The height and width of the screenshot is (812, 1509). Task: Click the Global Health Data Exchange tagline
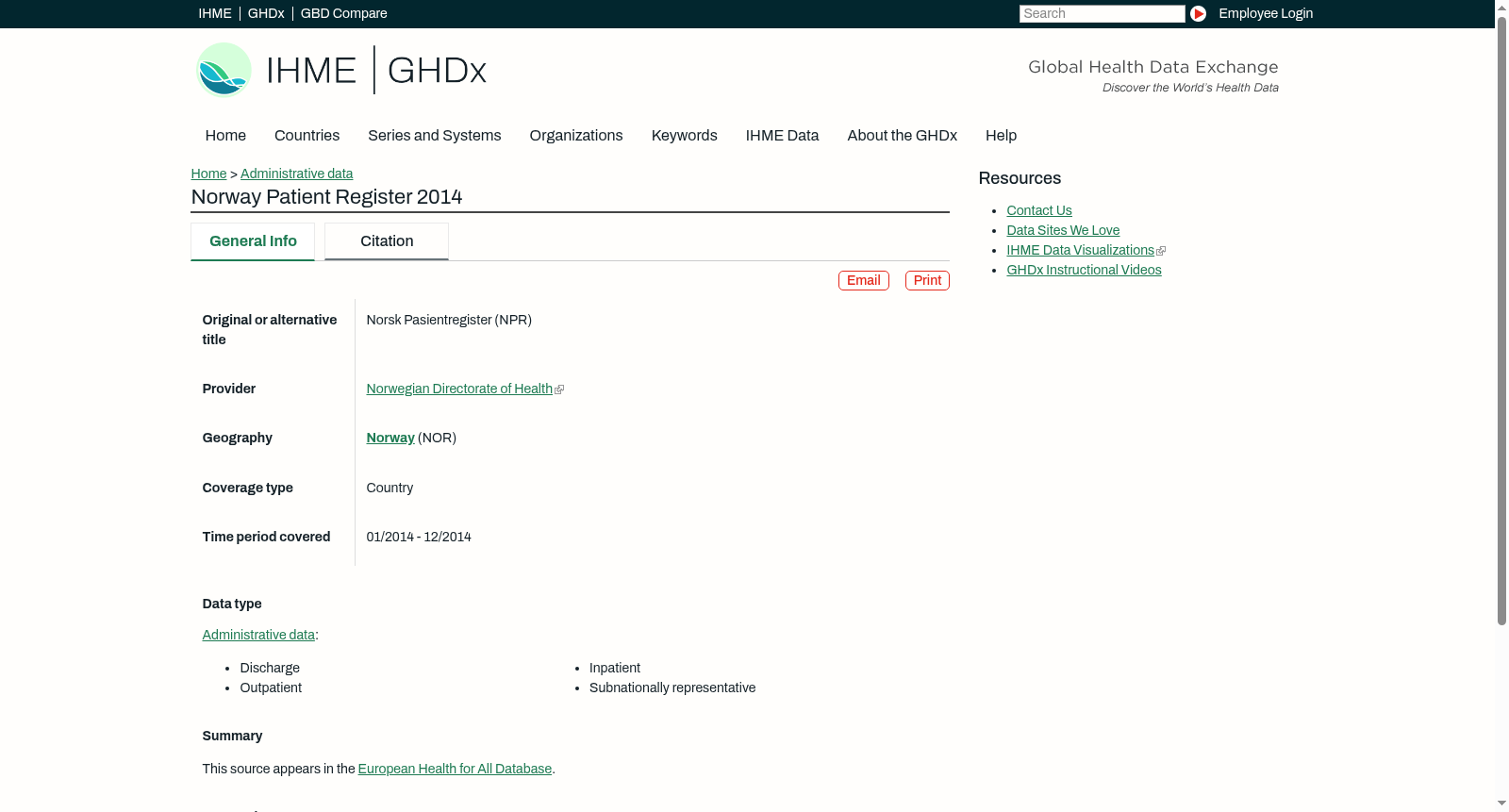pos(1153,67)
